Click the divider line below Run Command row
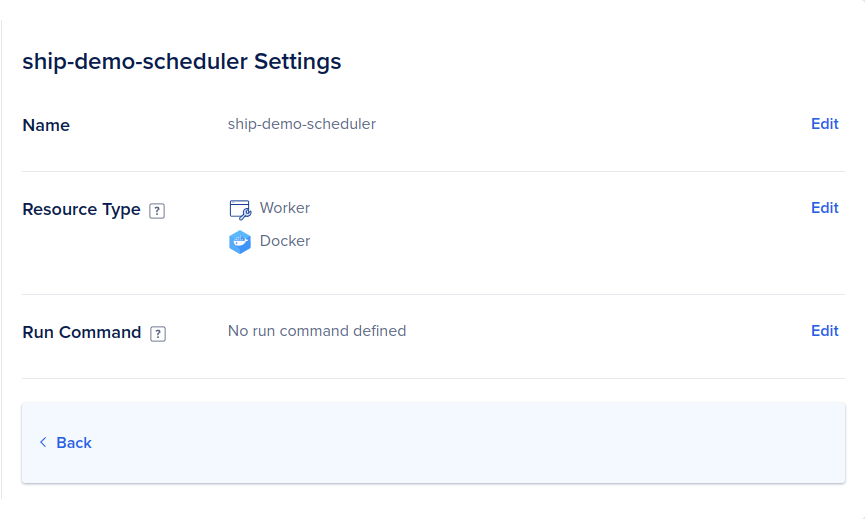865x519 pixels. coord(434,378)
